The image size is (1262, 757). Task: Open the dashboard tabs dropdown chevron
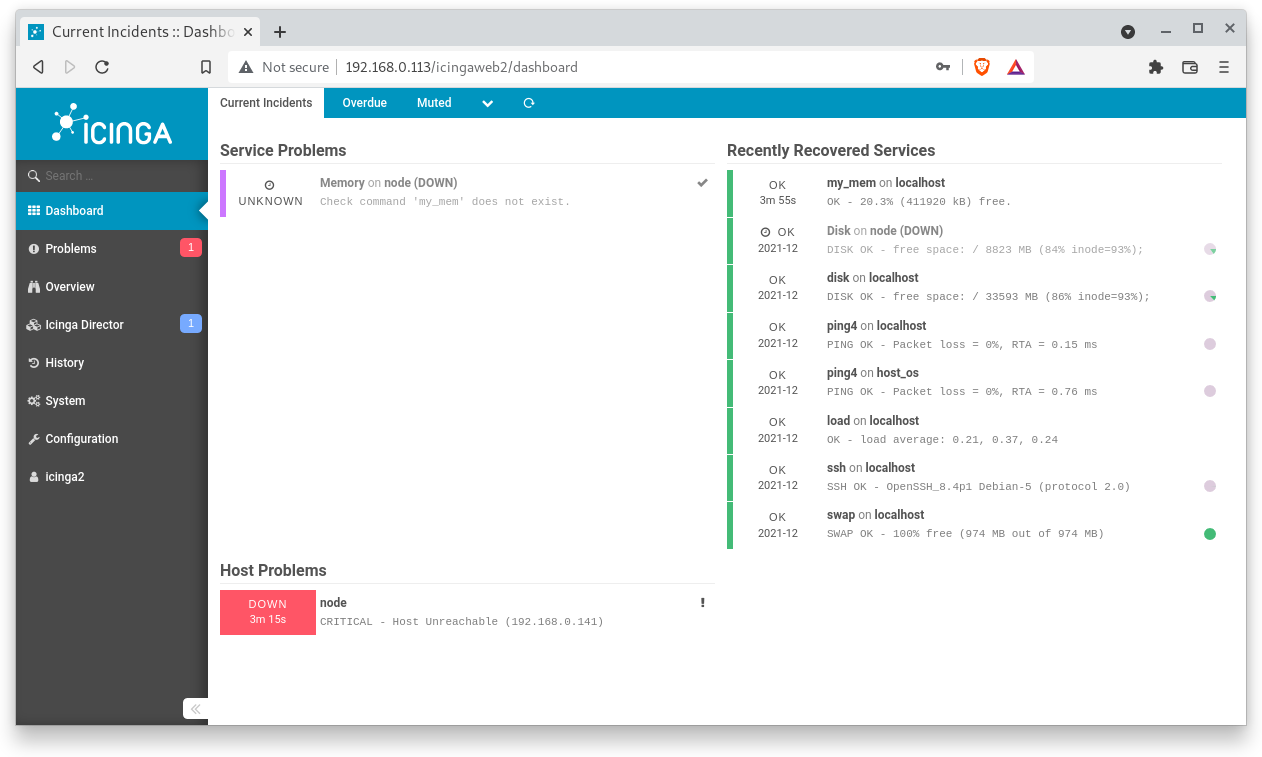487,103
